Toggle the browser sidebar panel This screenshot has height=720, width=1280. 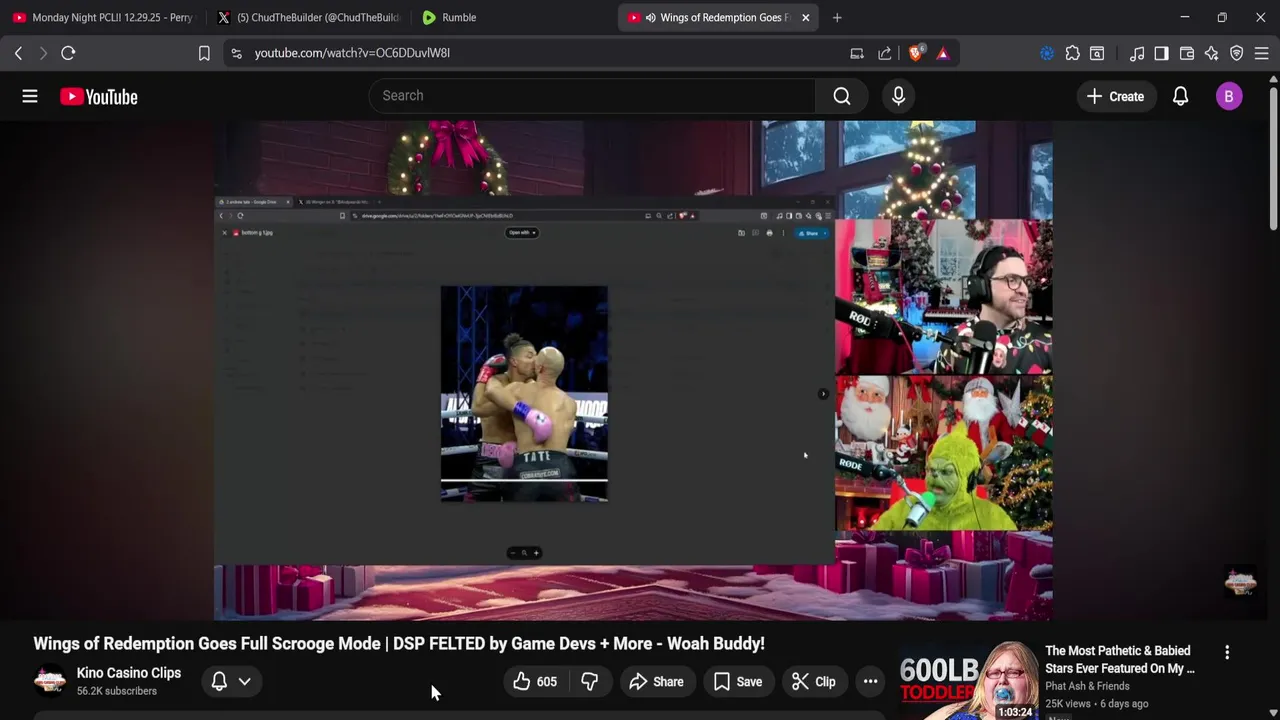coord(1161,53)
